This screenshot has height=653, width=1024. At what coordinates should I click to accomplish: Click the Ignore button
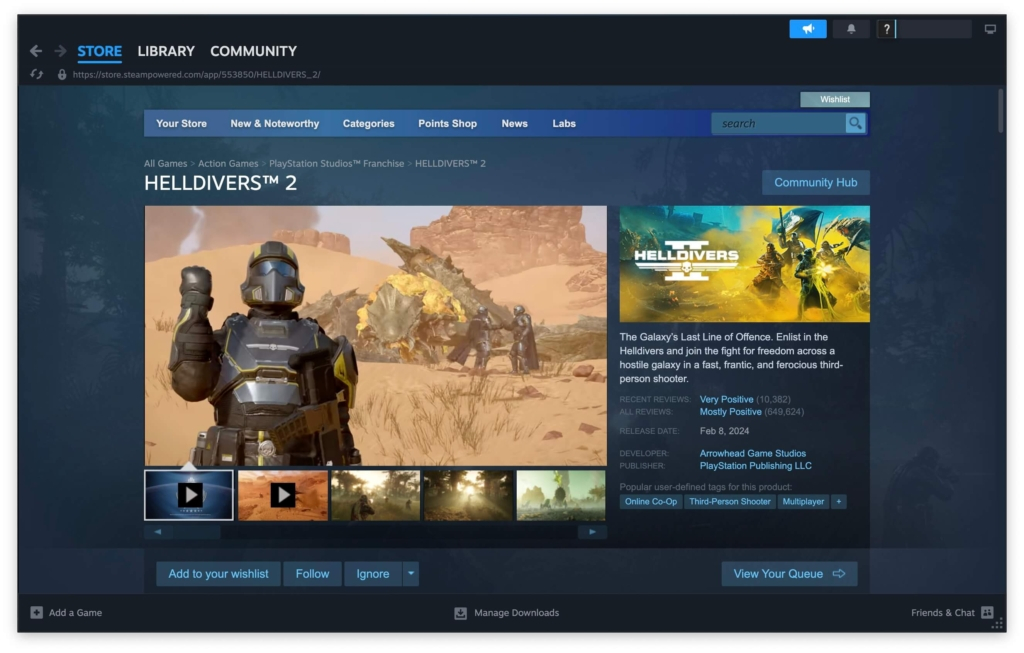(373, 573)
